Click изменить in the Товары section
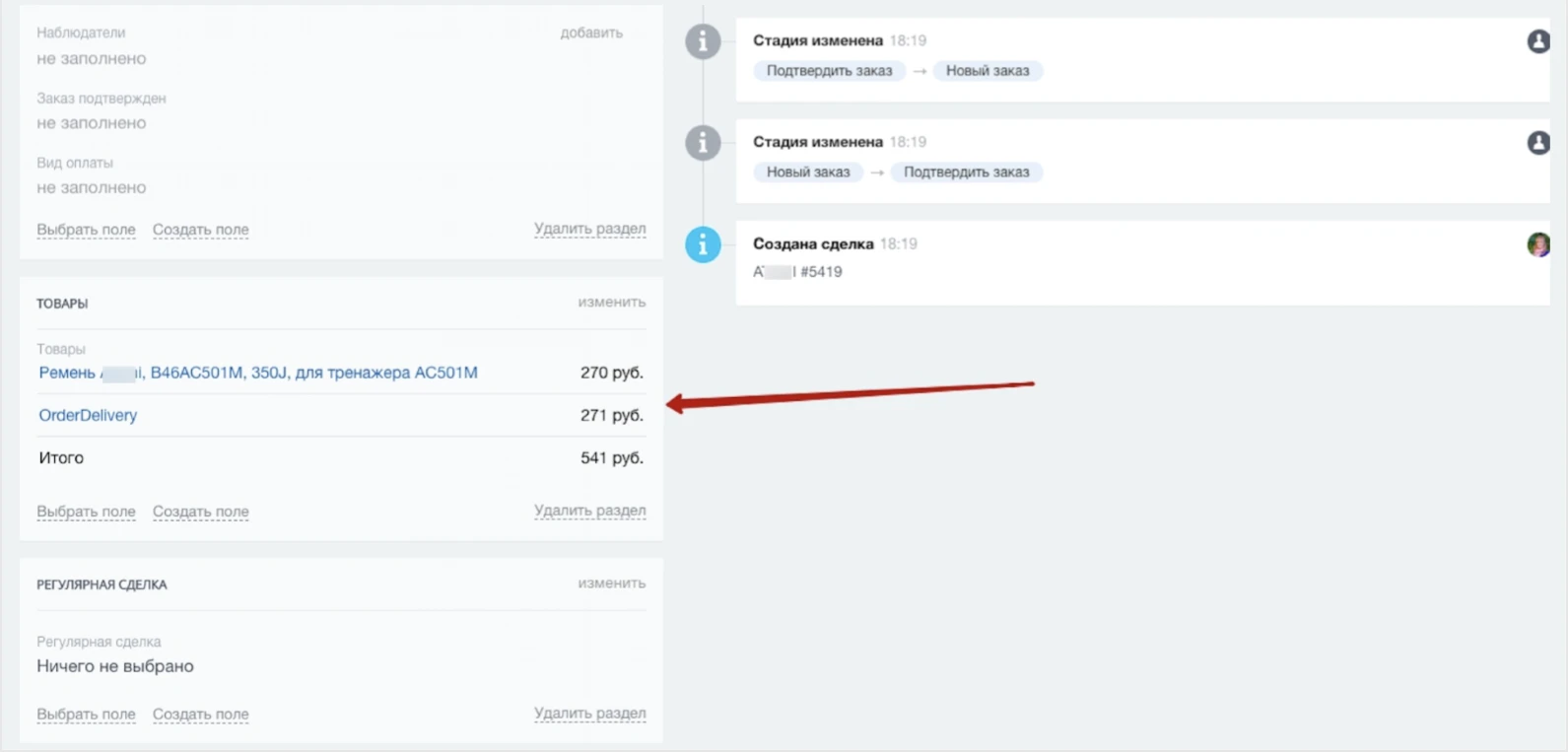1568x752 pixels. point(611,302)
